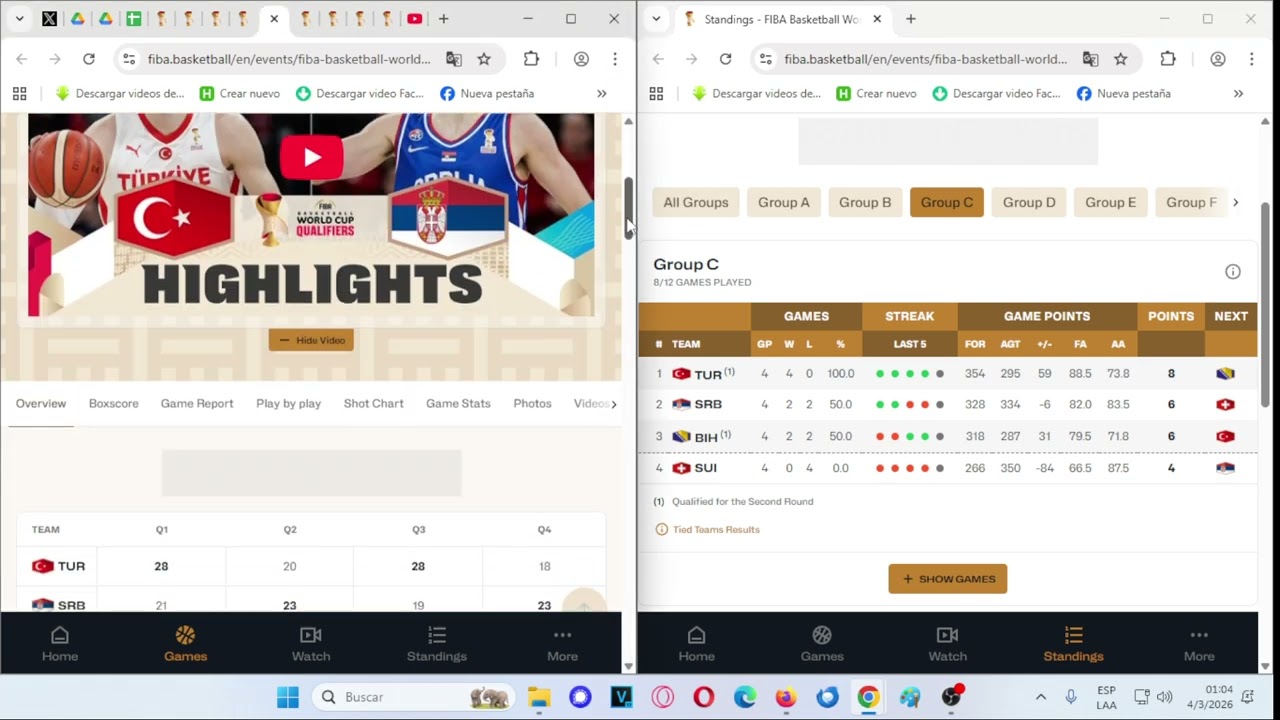Switch to the X (Twitter) tab
This screenshot has width=1280, height=720.
49,19
